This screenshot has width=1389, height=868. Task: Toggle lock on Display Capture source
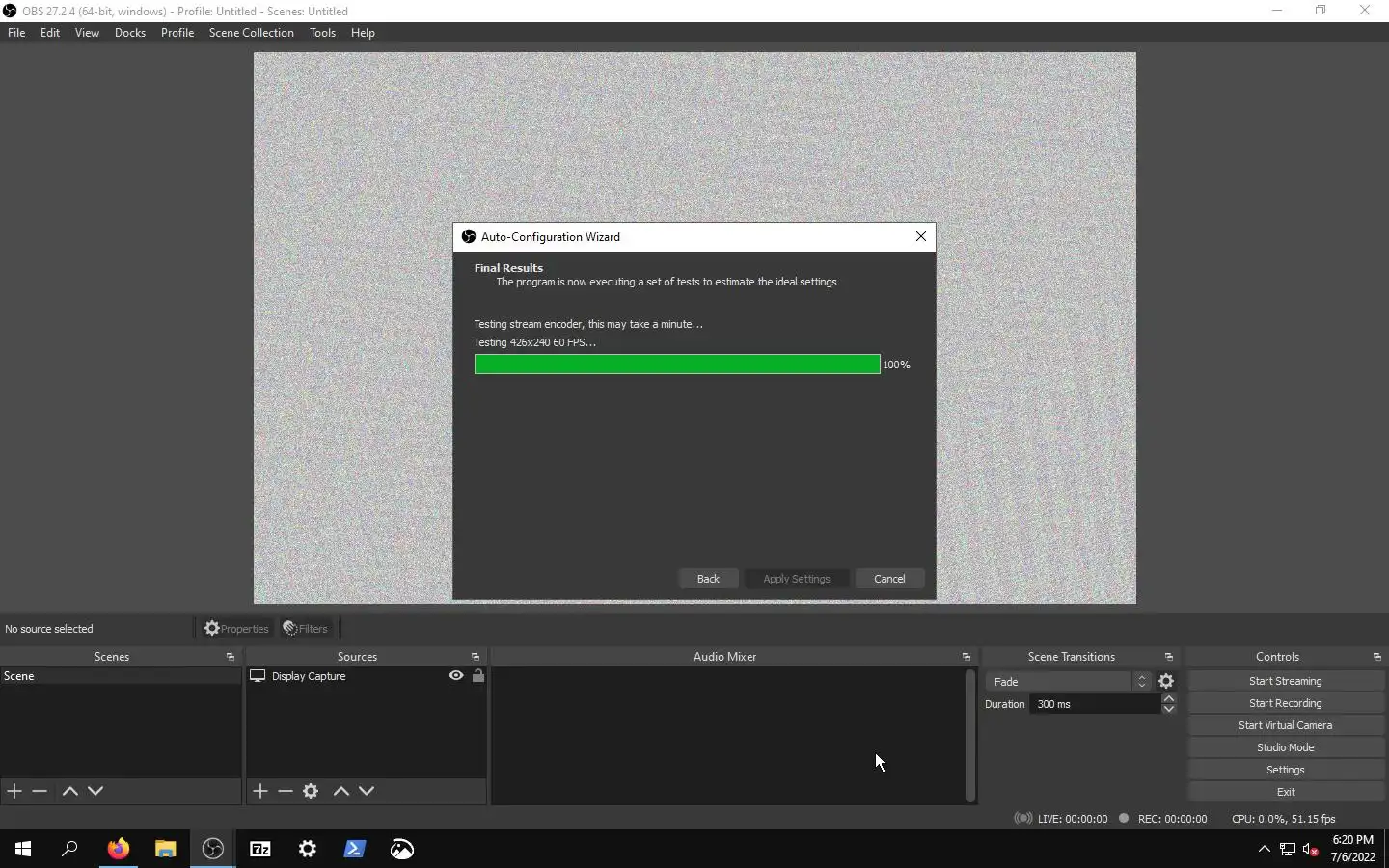[478, 676]
